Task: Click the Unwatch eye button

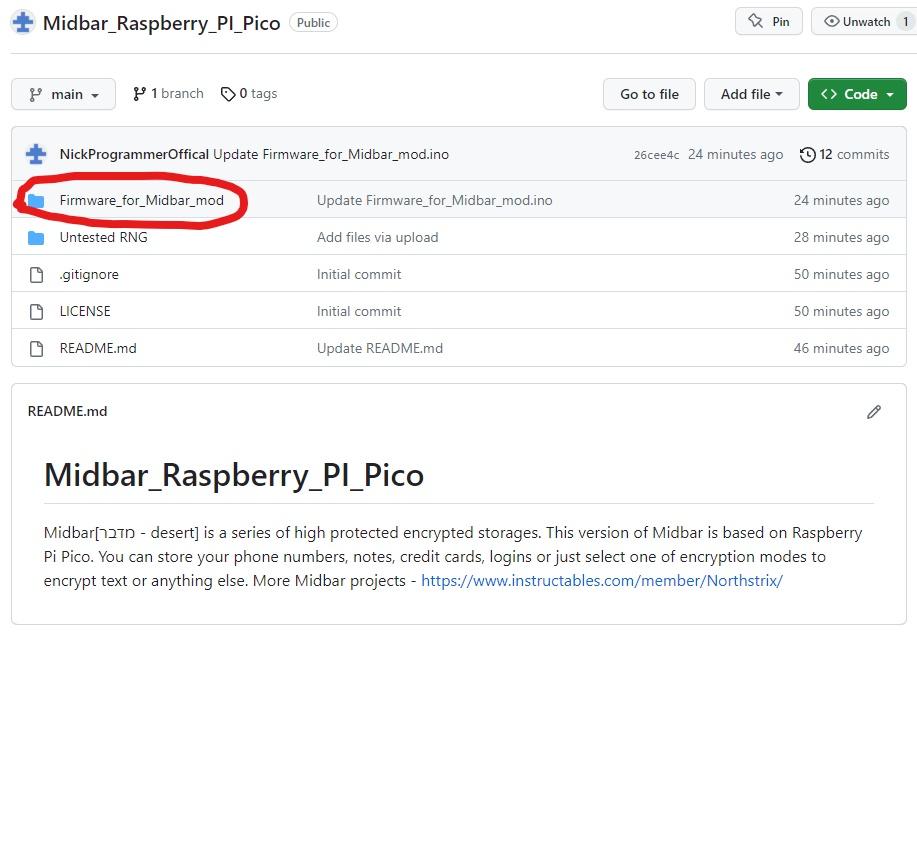Action: pos(857,22)
